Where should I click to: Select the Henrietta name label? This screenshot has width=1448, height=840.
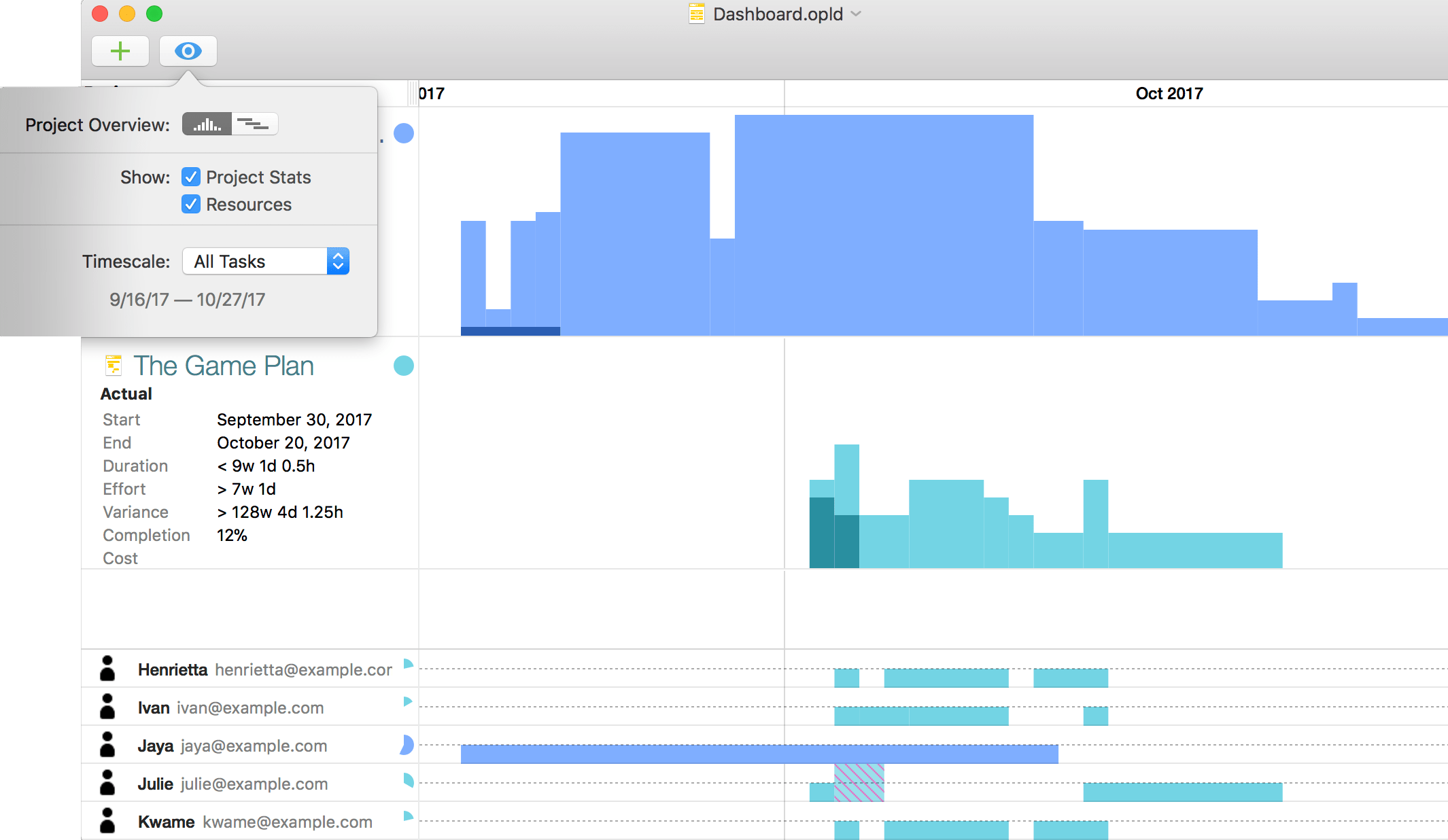pyautogui.click(x=173, y=670)
